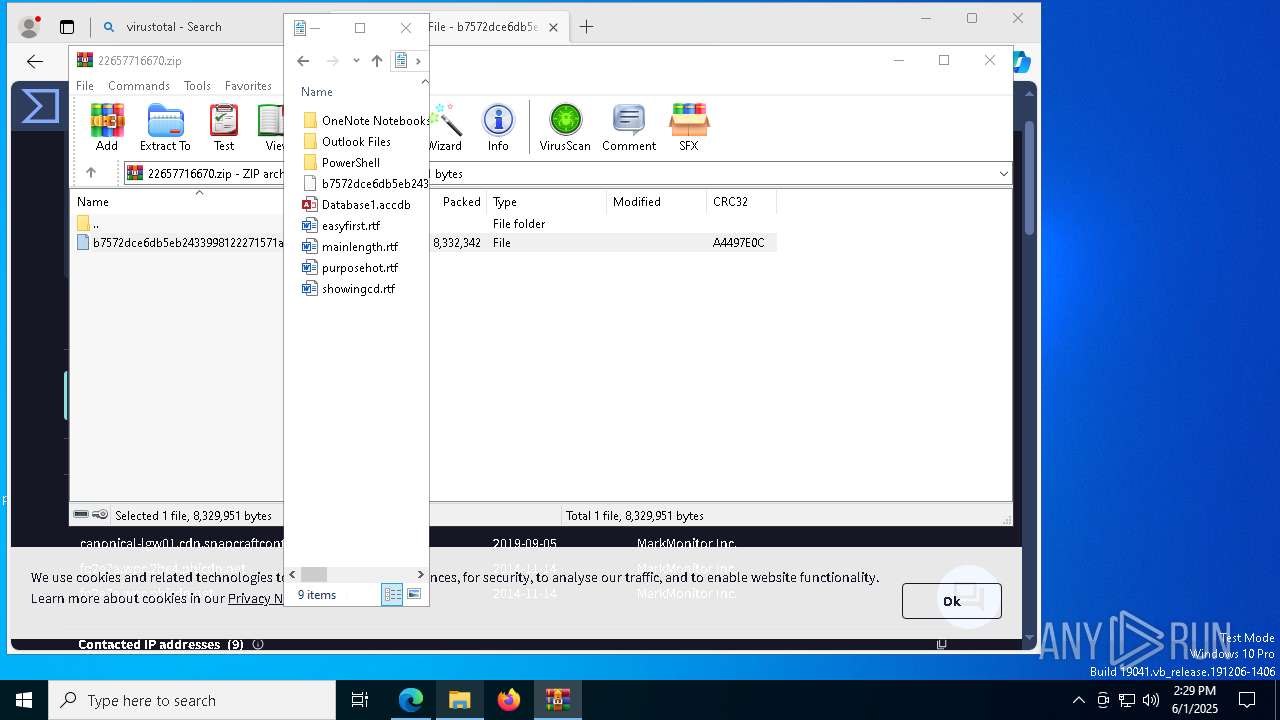Close the File b7572dce browser tab
This screenshot has height=720, width=1280.
[x=551, y=27]
